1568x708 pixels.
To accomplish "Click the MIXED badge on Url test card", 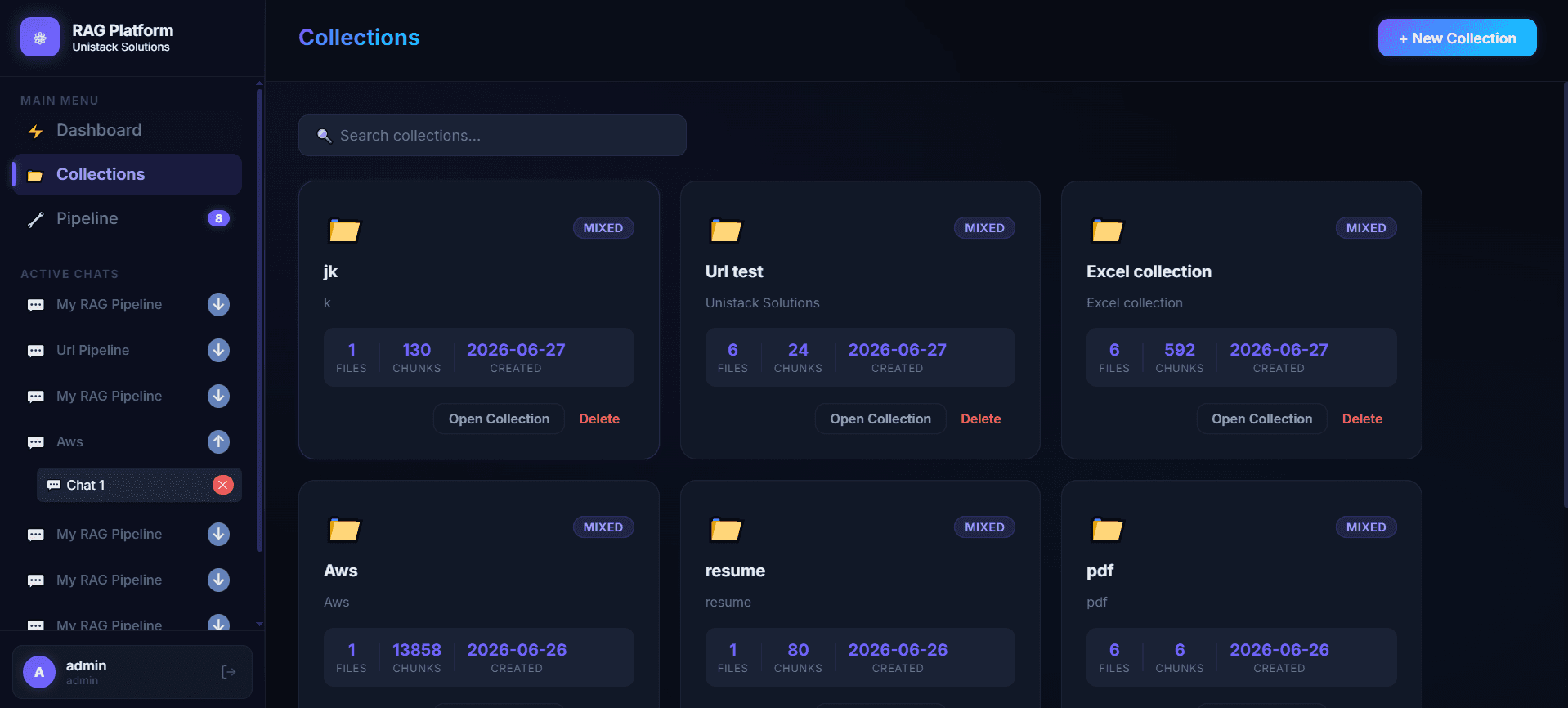I will (x=984, y=228).
